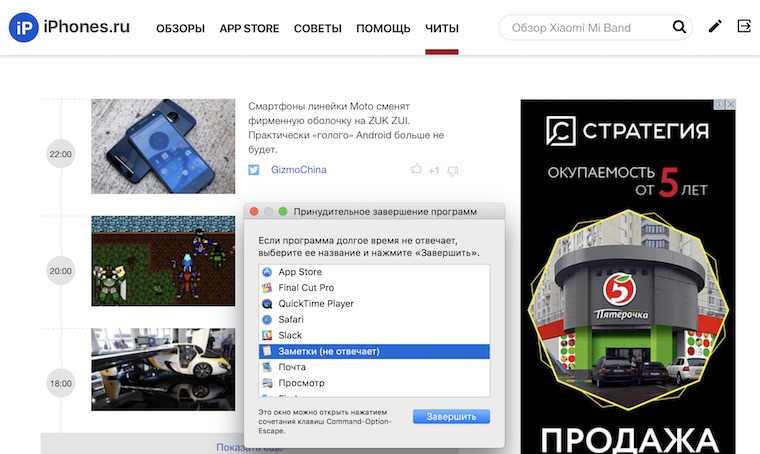Open the Moto ZUK ZUI news text

click(x=346, y=127)
